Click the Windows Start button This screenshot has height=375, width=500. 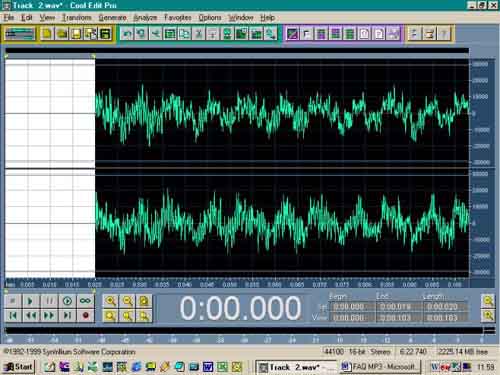pyautogui.click(x=19, y=367)
